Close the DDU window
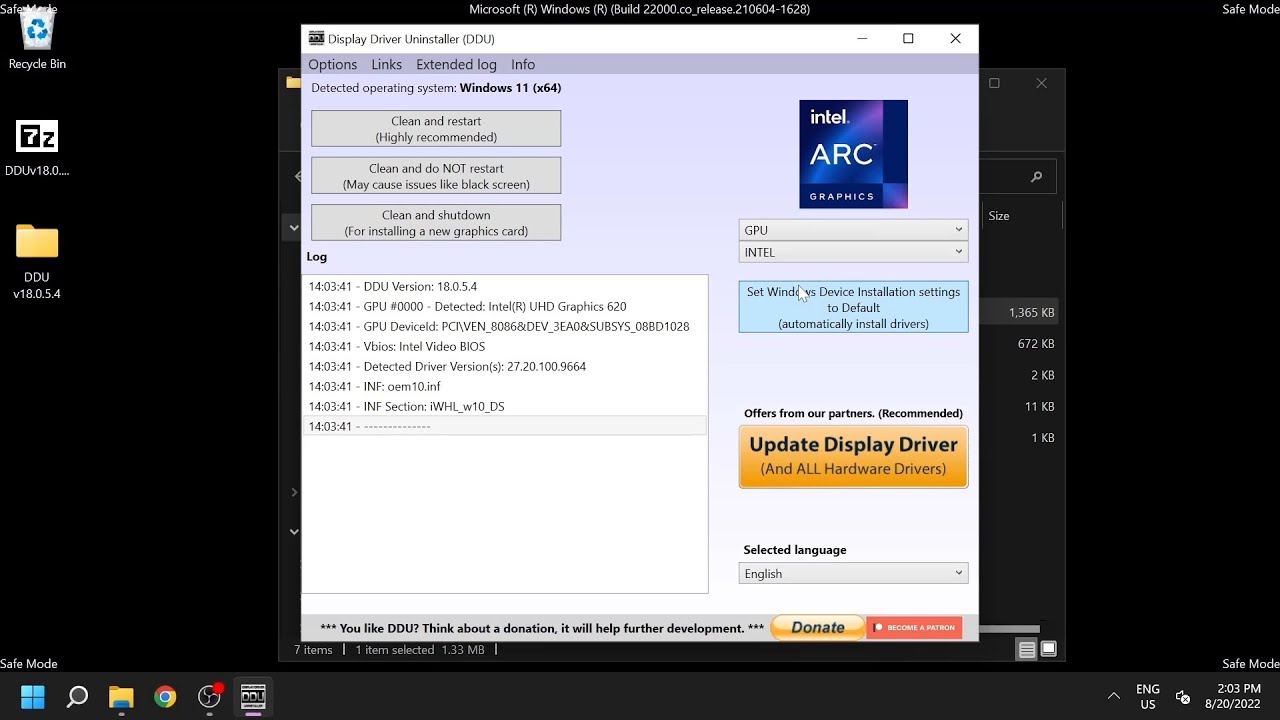1280x720 pixels. pyautogui.click(x=955, y=38)
